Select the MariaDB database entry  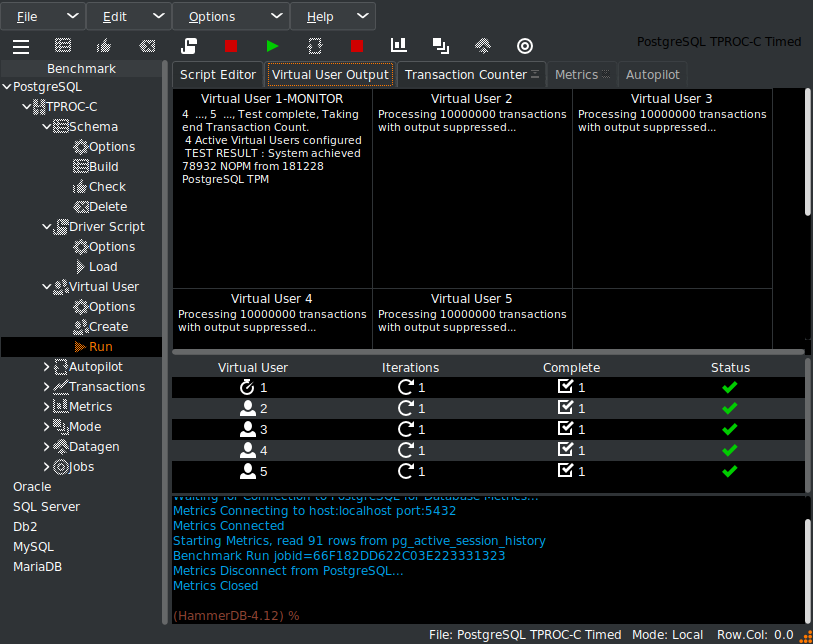(37, 567)
